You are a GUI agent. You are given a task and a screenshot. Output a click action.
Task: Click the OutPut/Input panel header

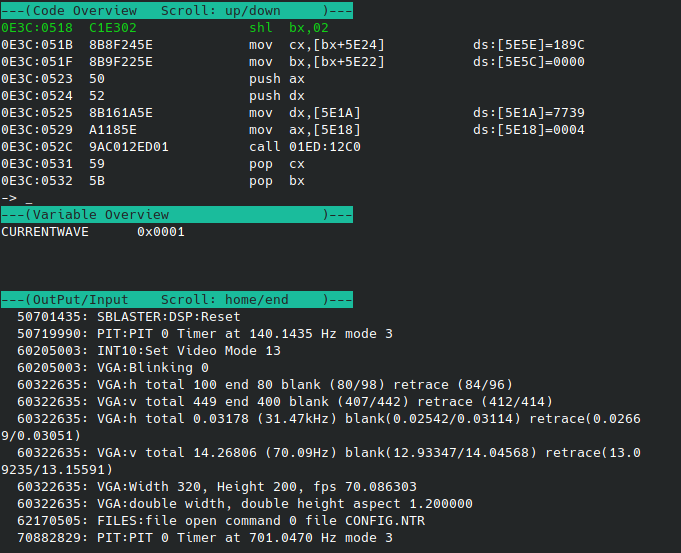click(x=176, y=299)
